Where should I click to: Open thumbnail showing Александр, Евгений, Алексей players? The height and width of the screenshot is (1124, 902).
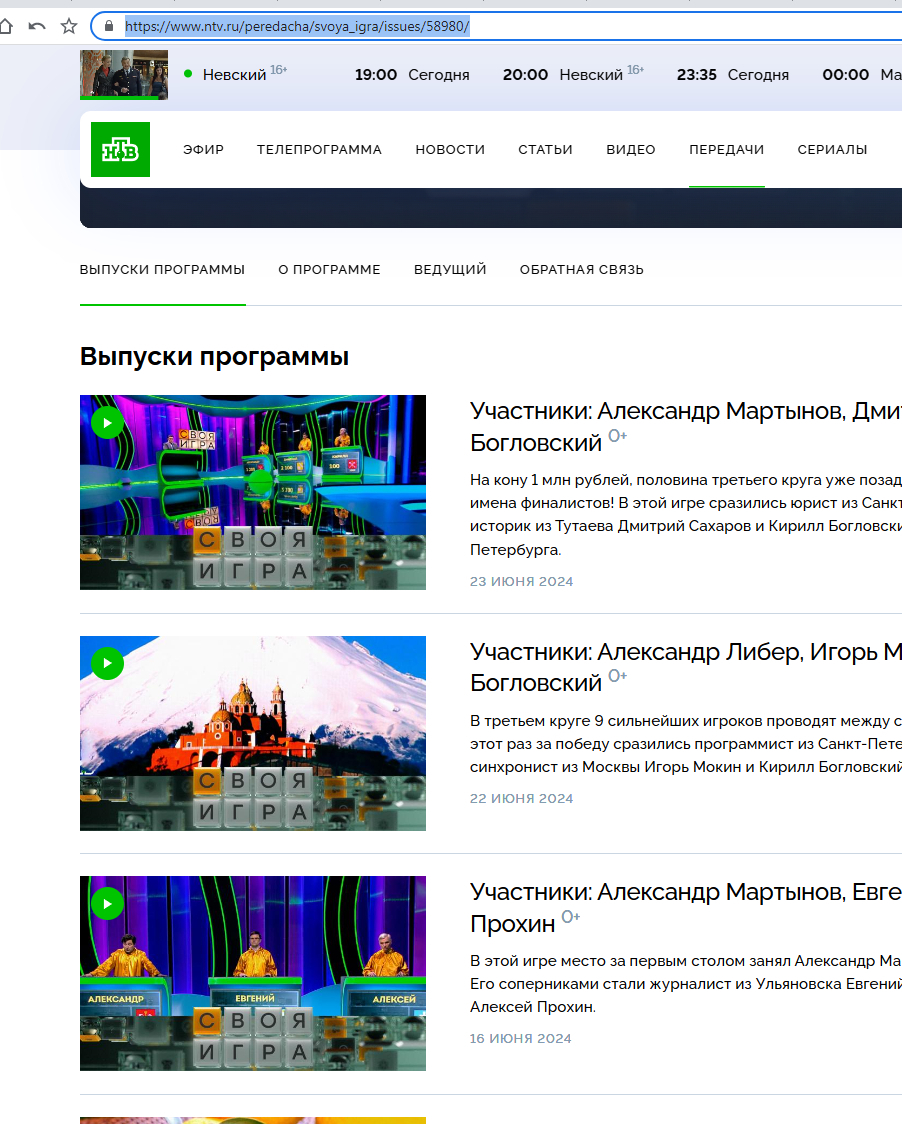(252, 973)
